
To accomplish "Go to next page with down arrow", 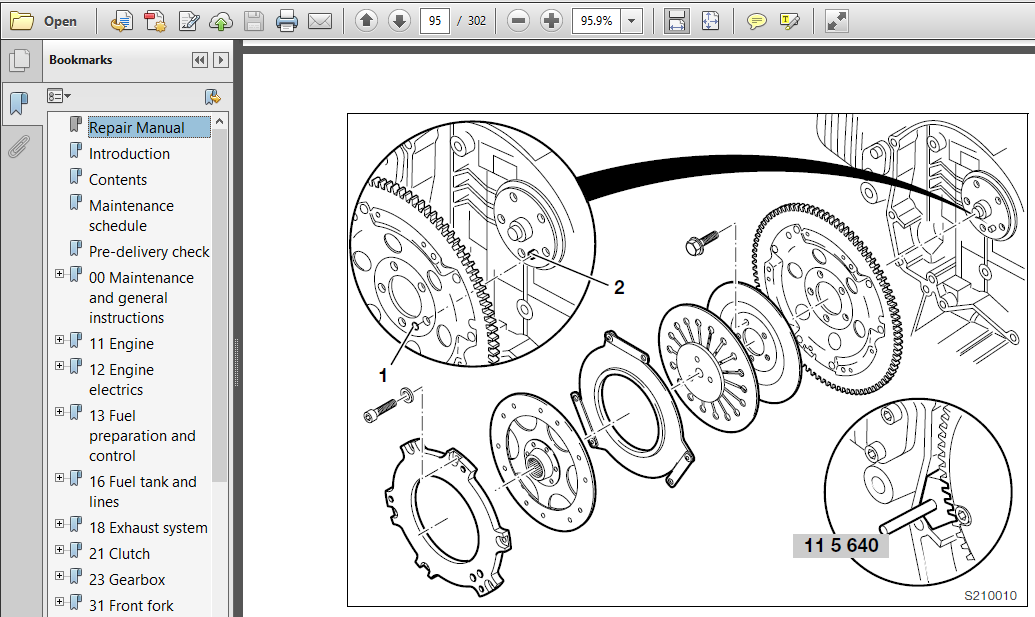I will click(399, 21).
